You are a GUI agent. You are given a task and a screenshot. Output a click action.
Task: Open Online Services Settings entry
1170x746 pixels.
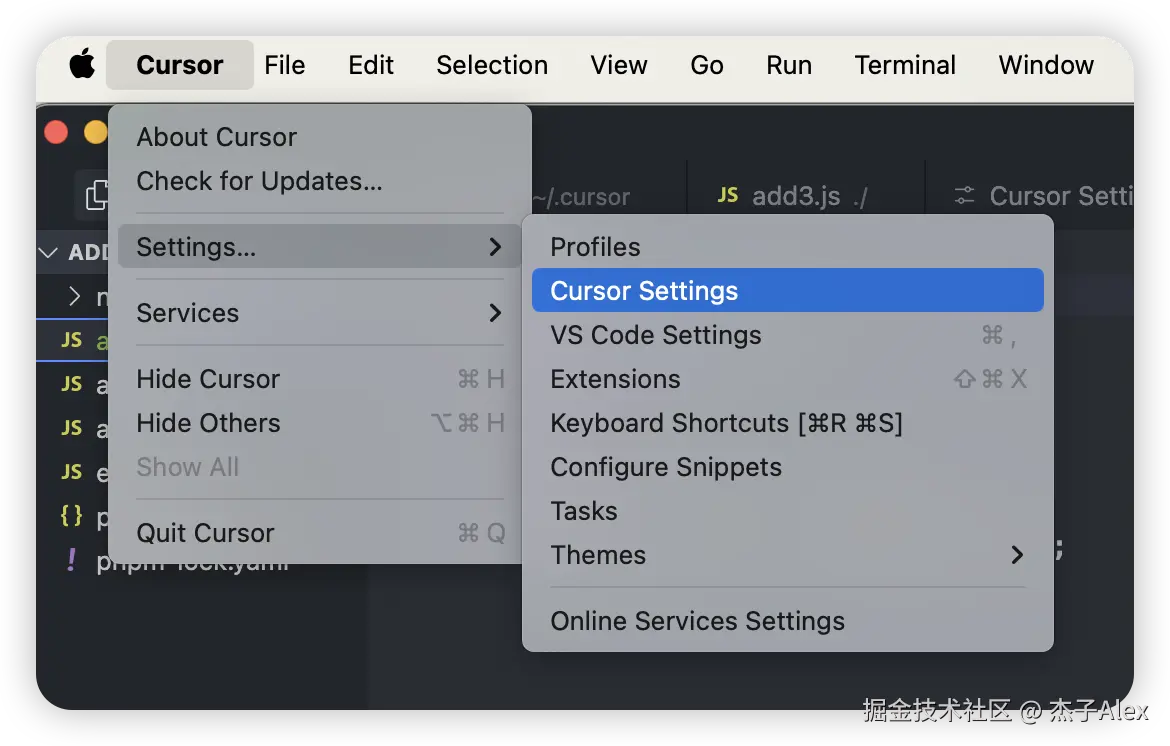pos(697,621)
